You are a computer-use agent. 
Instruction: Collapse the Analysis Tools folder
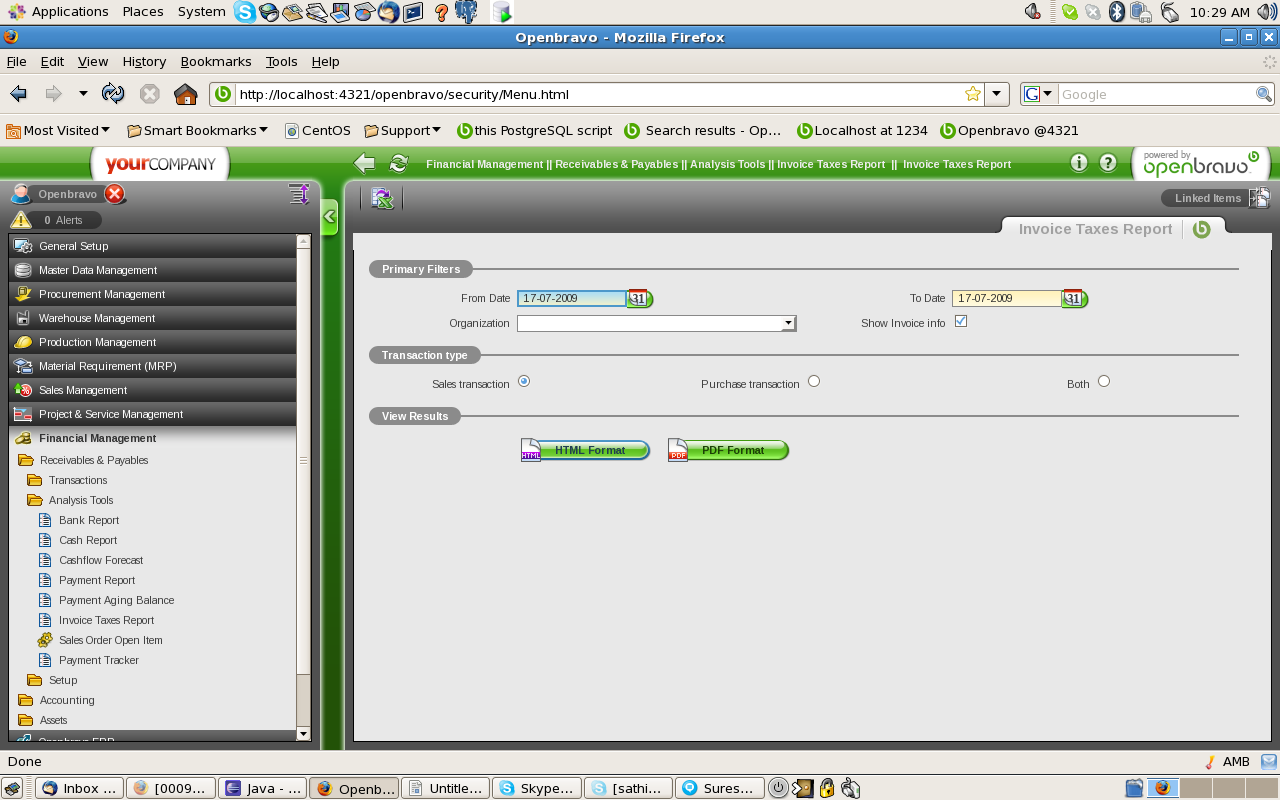35,500
